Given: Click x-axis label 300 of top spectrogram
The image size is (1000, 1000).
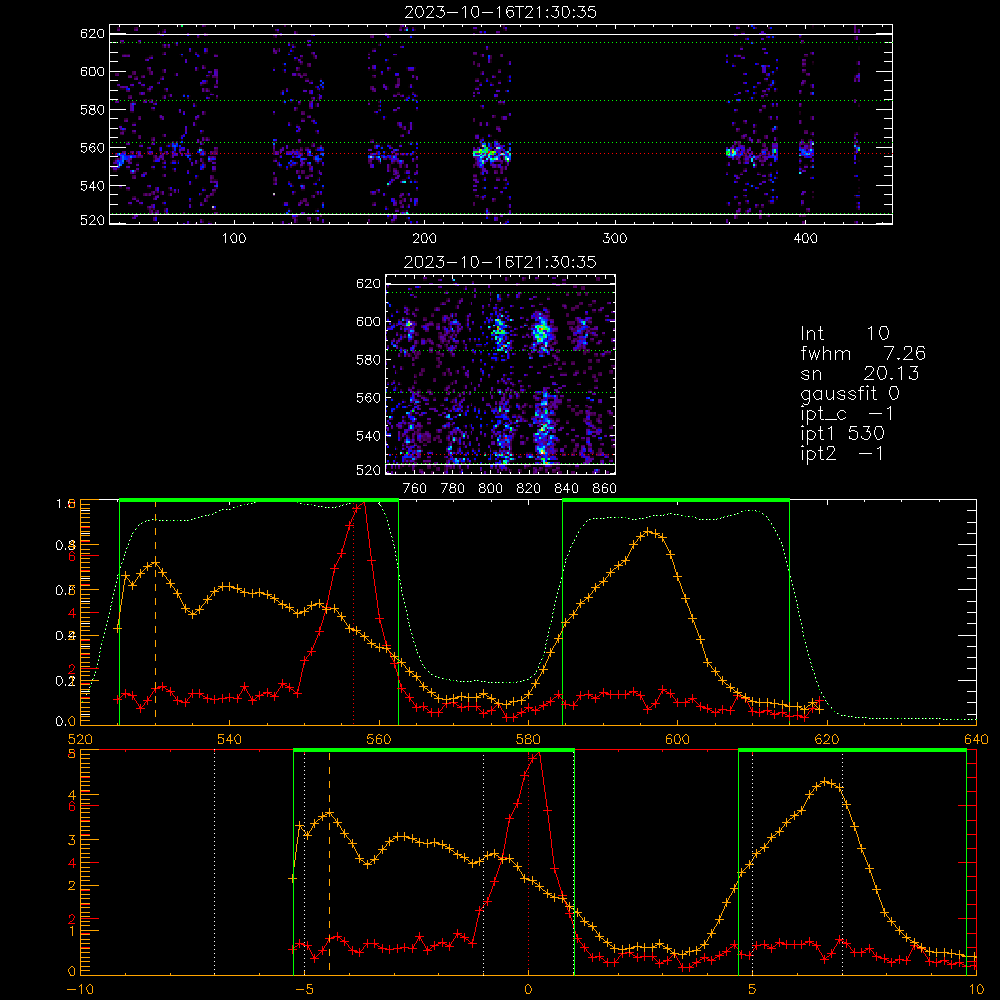Looking at the screenshot, I should 615,239.
